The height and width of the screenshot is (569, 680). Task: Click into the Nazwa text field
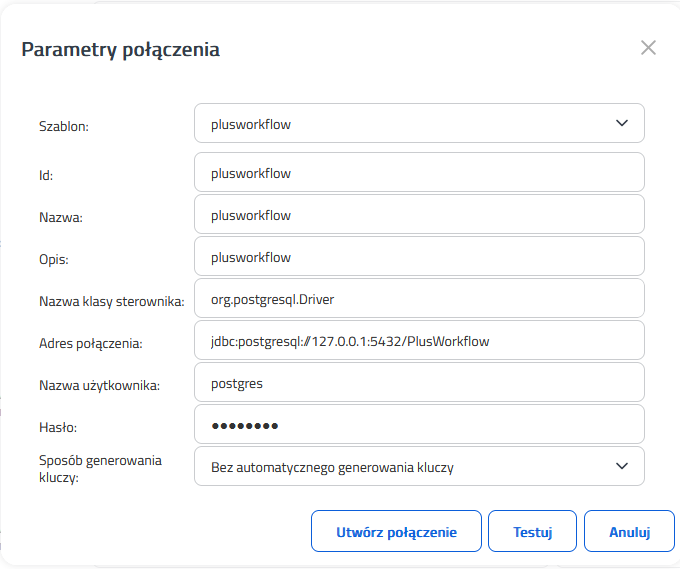pos(419,214)
